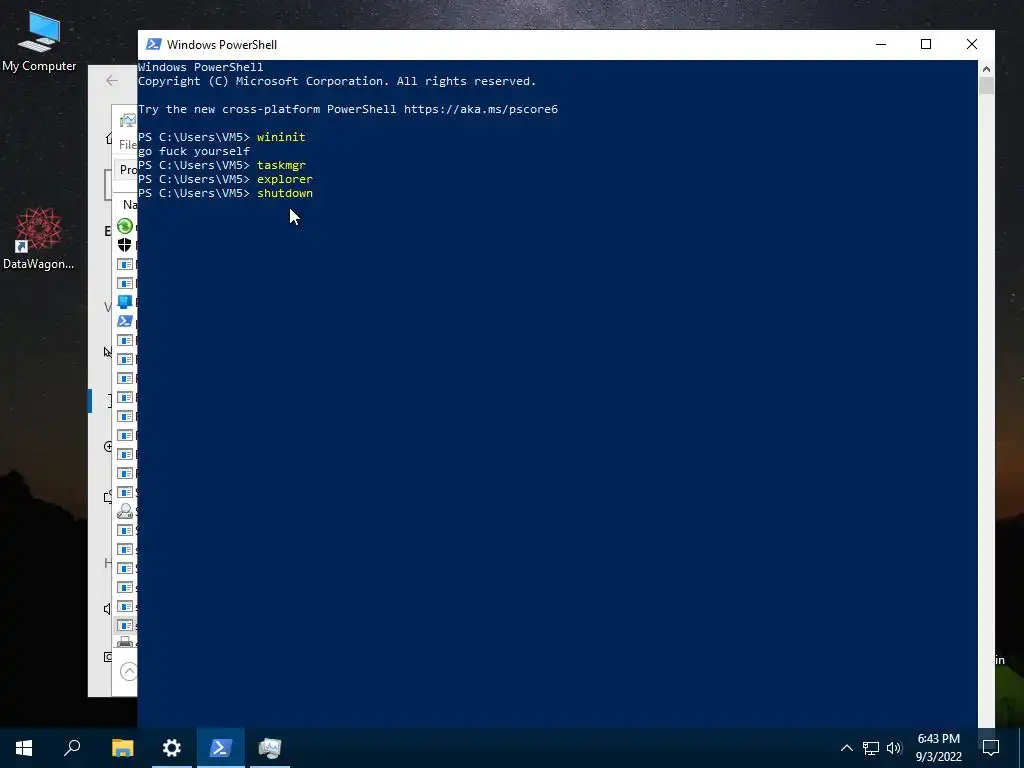Close the Windows PowerShell window
Viewport: 1024px width, 768px height.
point(972,44)
